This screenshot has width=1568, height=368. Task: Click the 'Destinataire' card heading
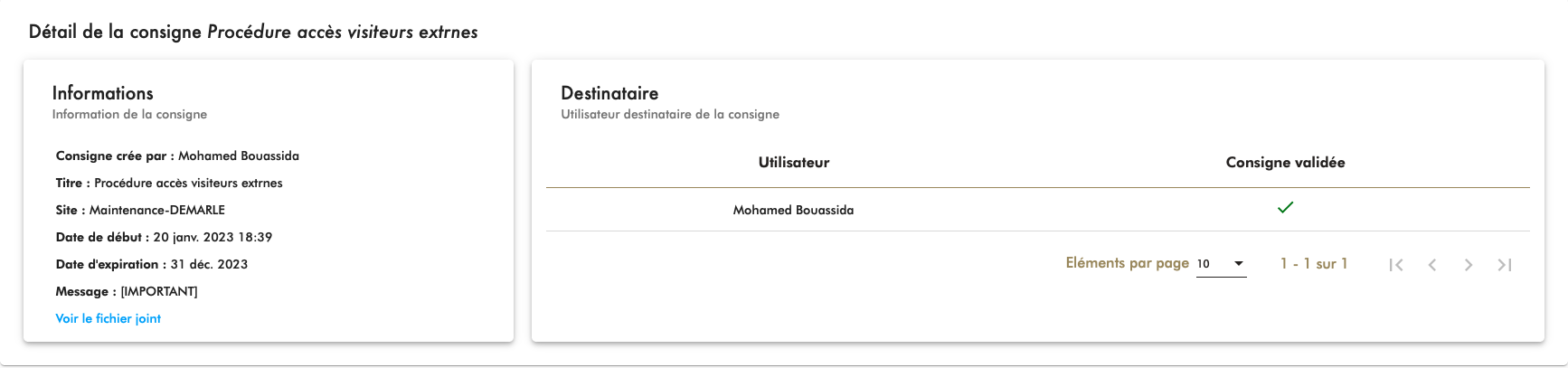coord(609,93)
